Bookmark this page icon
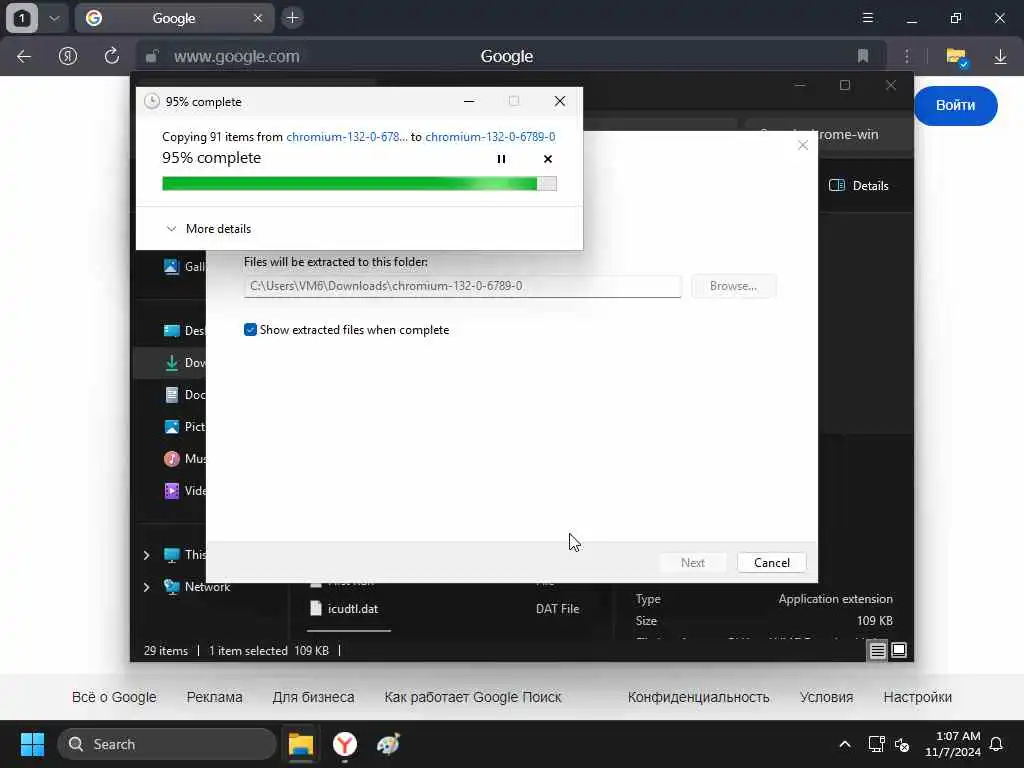The image size is (1024, 768). (862, 56)
